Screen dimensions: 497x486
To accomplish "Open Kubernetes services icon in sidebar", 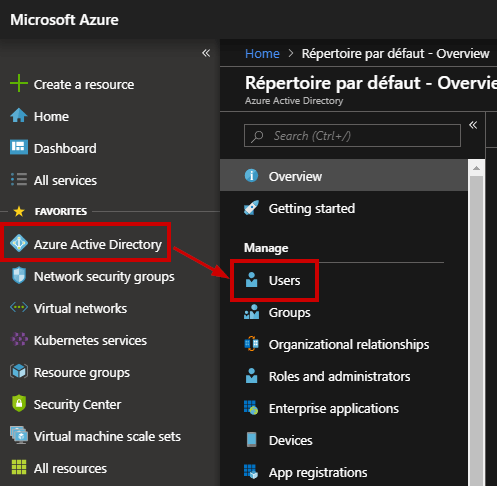I will click(x=19, y=339).
